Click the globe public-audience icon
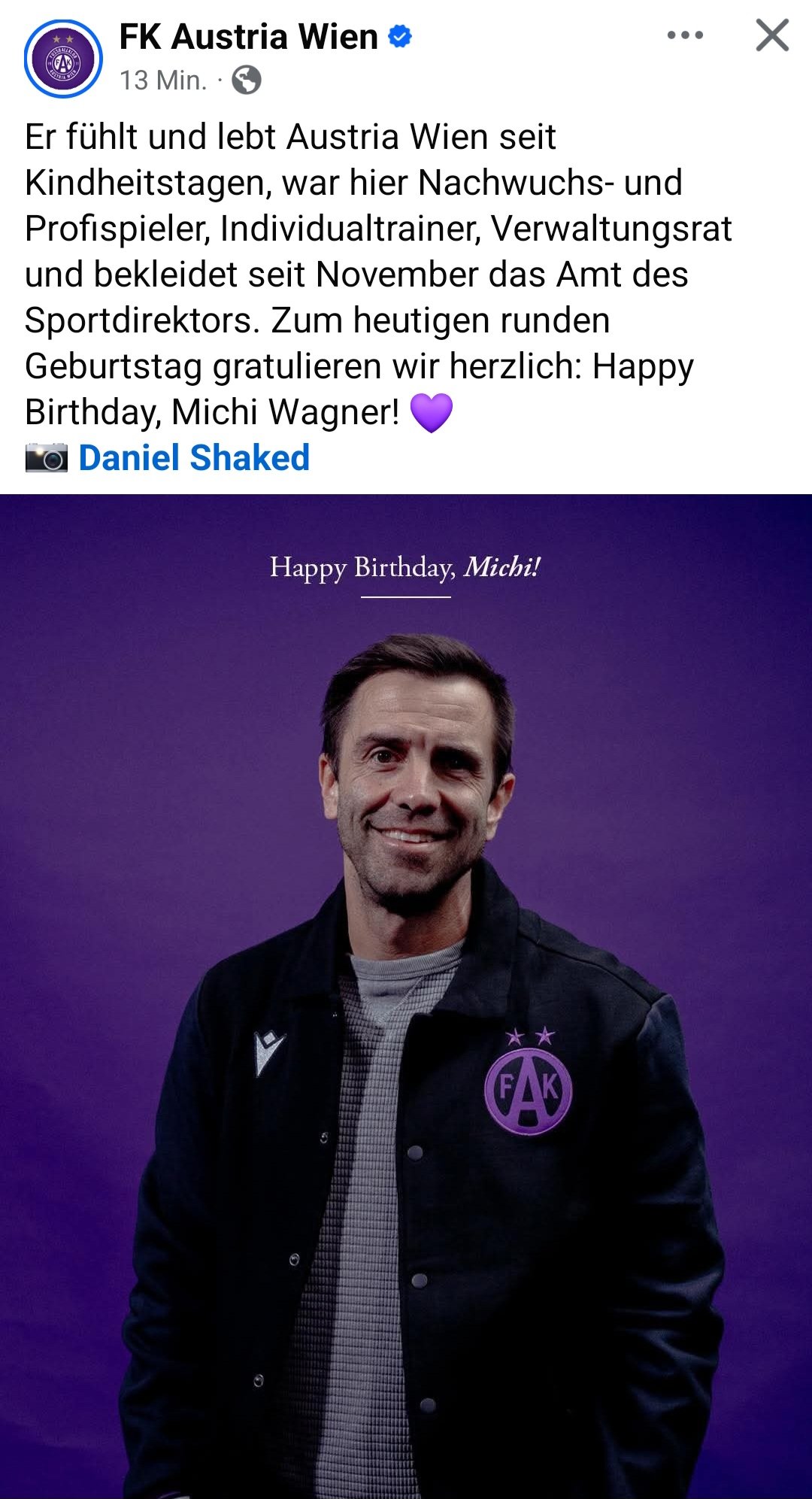This screenshot has height=1499, width=812. point(247,80)
